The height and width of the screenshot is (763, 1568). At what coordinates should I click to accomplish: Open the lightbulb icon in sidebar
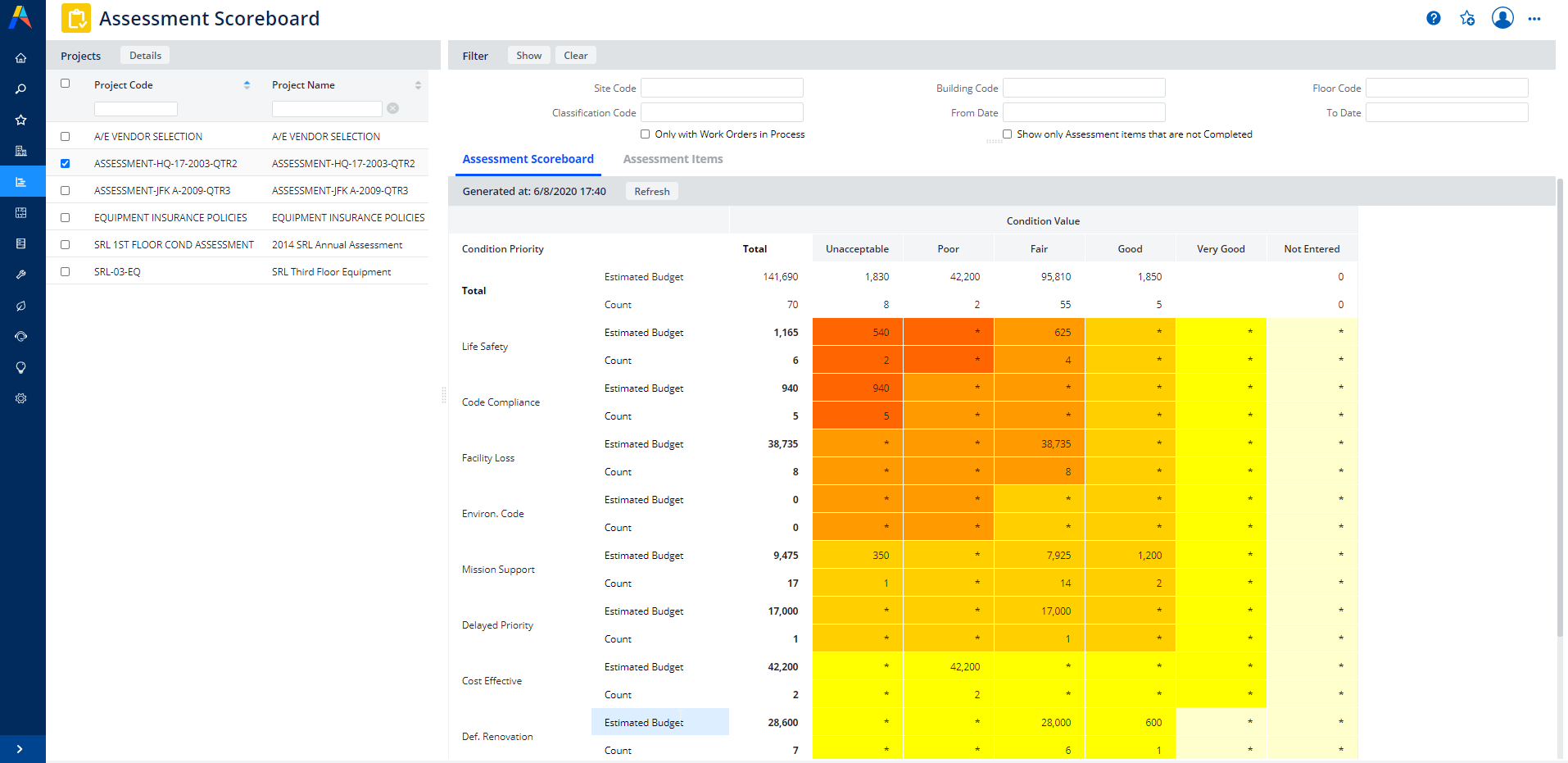tap(21, 368)
